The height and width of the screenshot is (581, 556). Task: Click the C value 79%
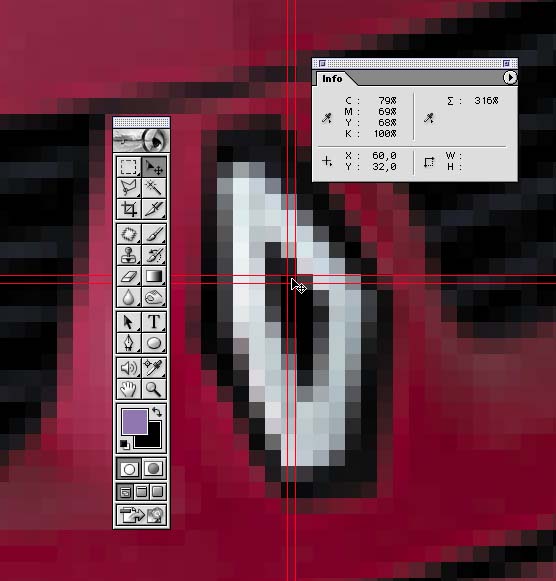coord(387,100)
